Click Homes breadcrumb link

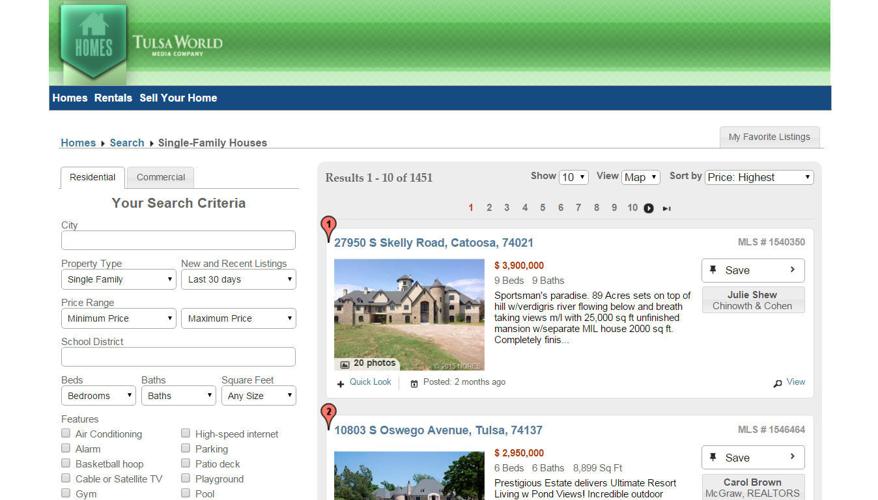[x=78, y=143]
